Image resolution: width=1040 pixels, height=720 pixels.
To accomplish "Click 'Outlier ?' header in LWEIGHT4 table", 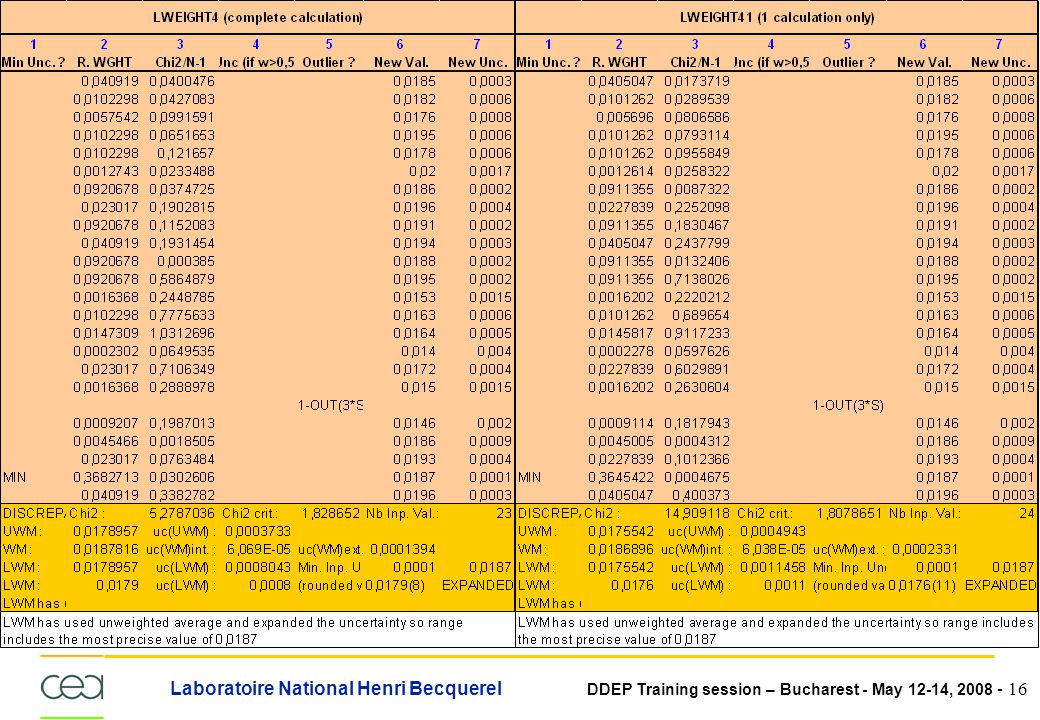I will pos(328,62).
